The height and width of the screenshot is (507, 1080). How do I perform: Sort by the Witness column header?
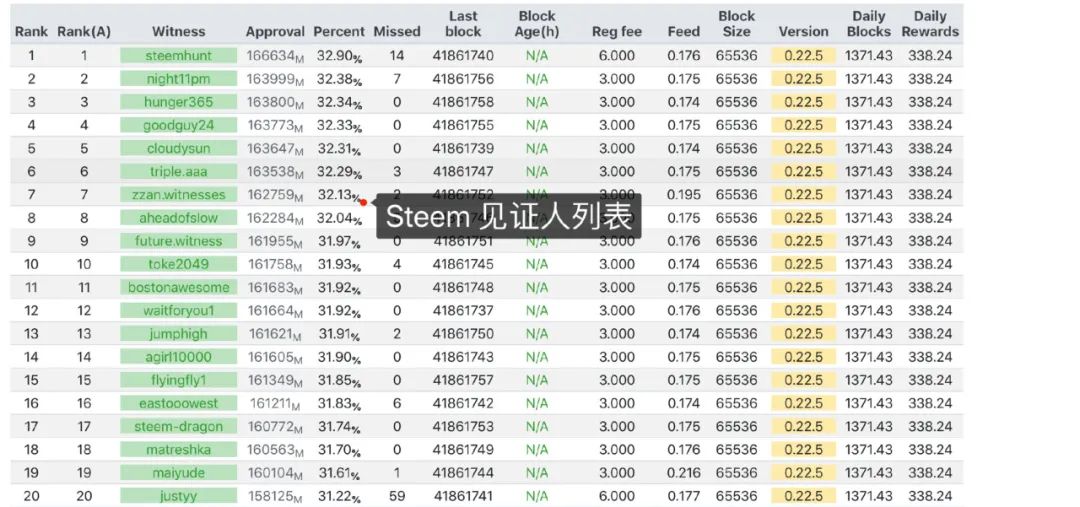[x=178, y=32]
